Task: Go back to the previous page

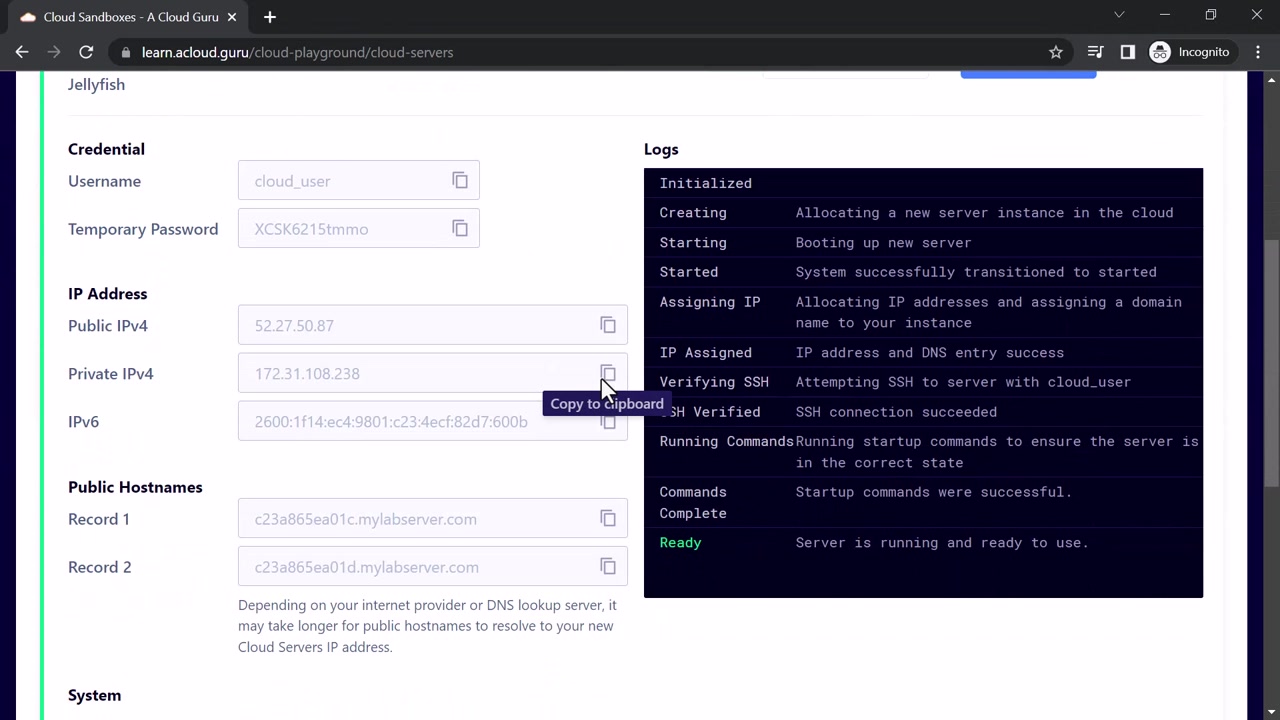Action: pos(22,52)
